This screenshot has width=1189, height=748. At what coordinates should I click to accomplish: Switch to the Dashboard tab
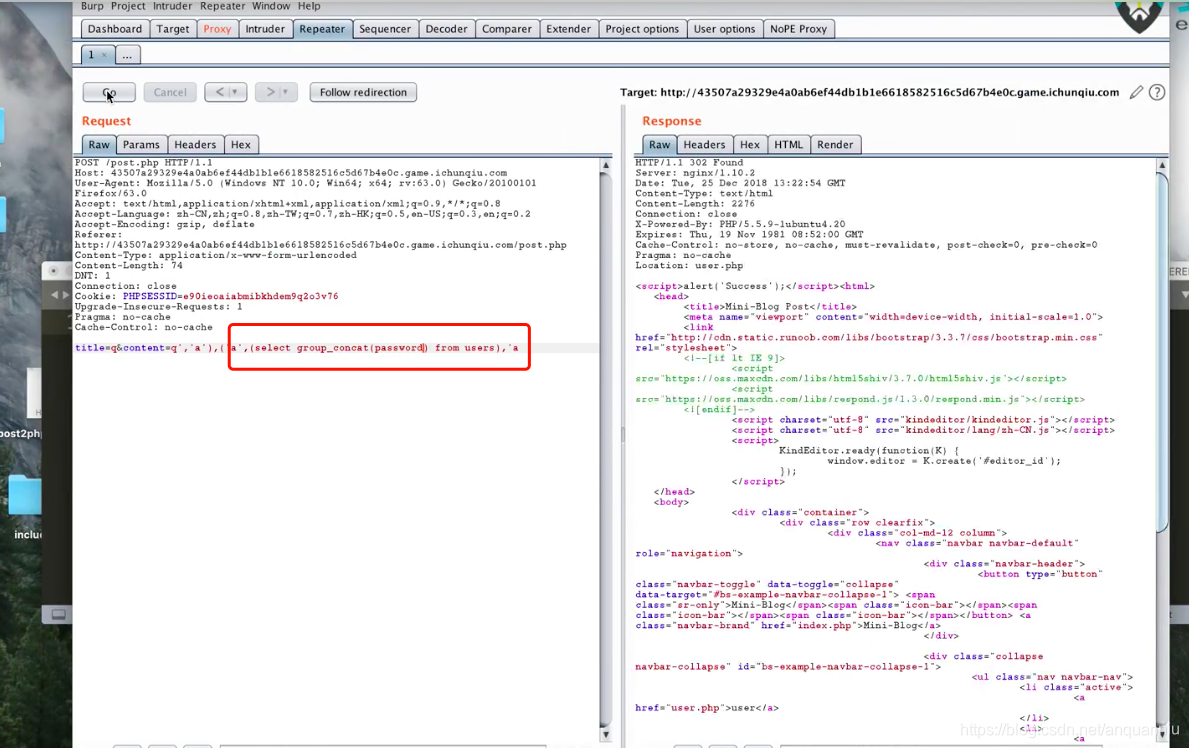[115, 29]
